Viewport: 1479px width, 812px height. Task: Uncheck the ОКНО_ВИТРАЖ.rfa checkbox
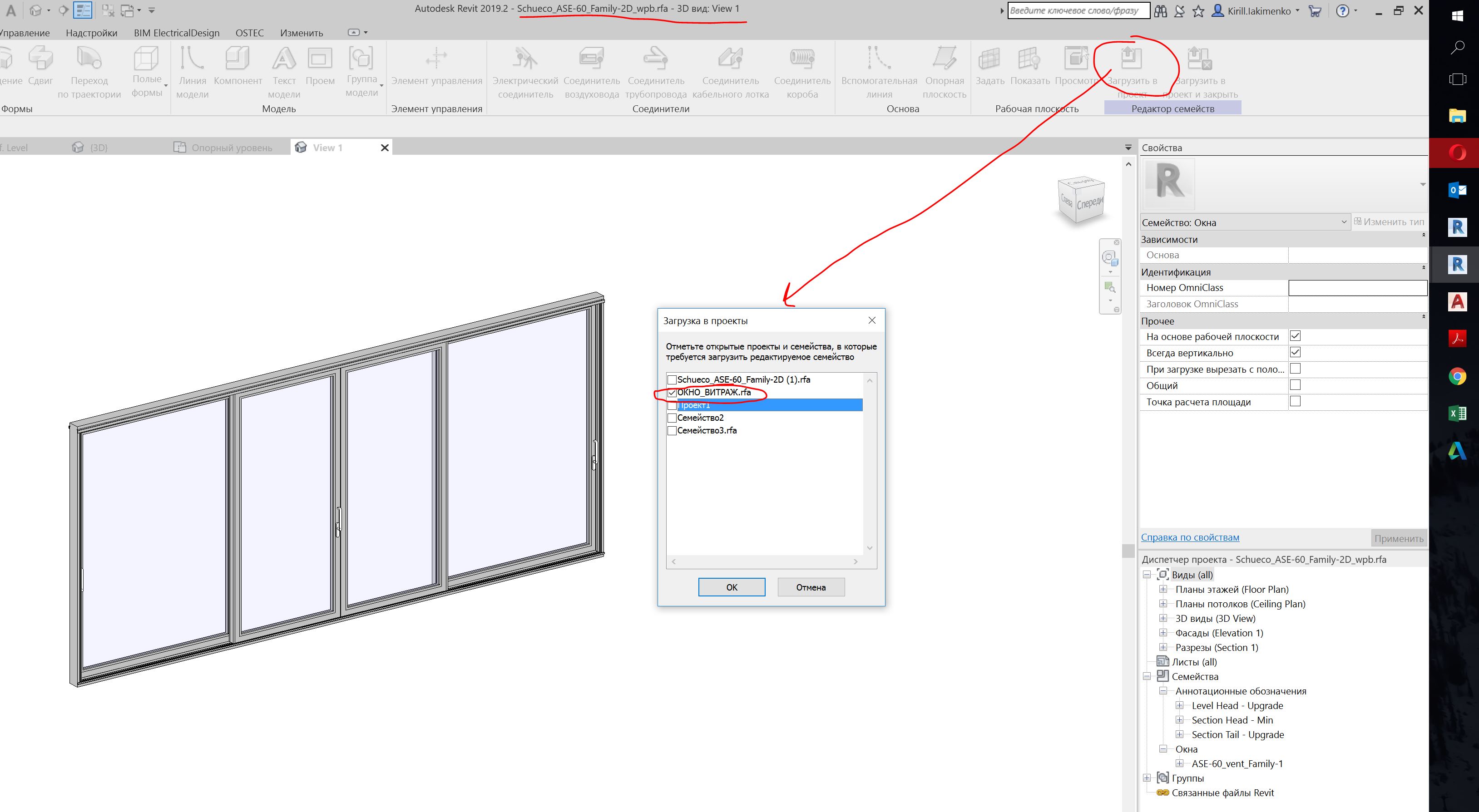(x=672, y=393)
